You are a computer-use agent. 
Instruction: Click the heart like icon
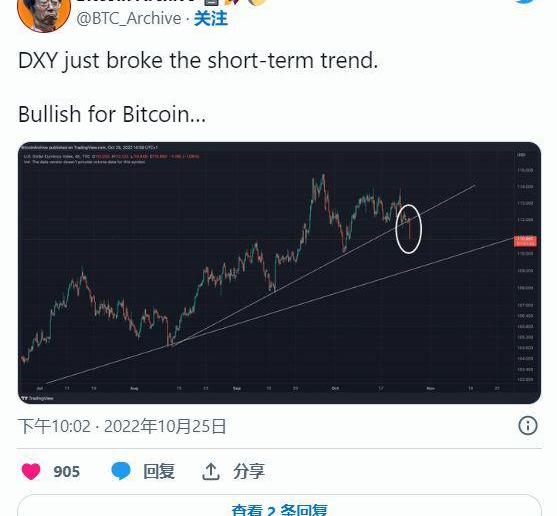click(31, 471)
